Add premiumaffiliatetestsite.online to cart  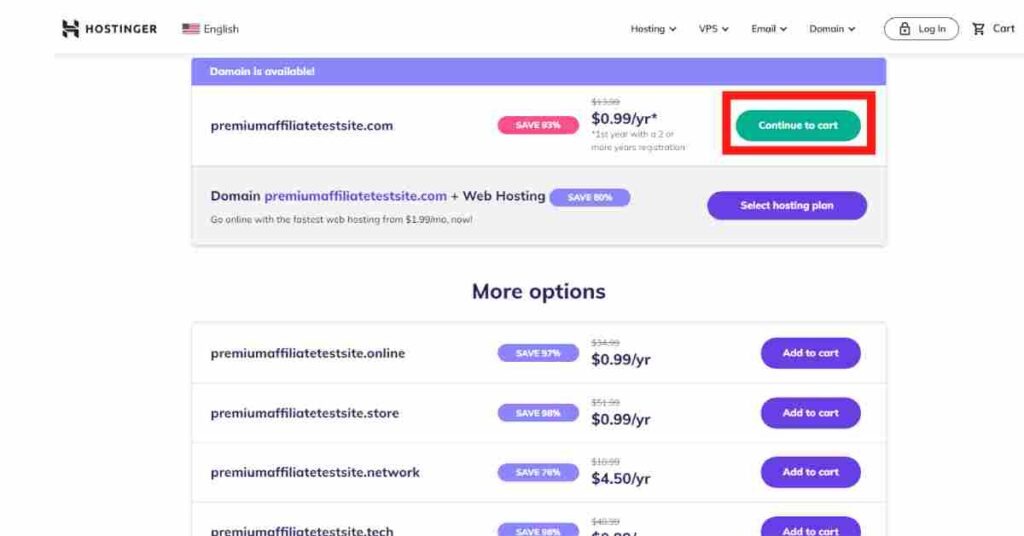pyautogui.click(x=810, y=353)
